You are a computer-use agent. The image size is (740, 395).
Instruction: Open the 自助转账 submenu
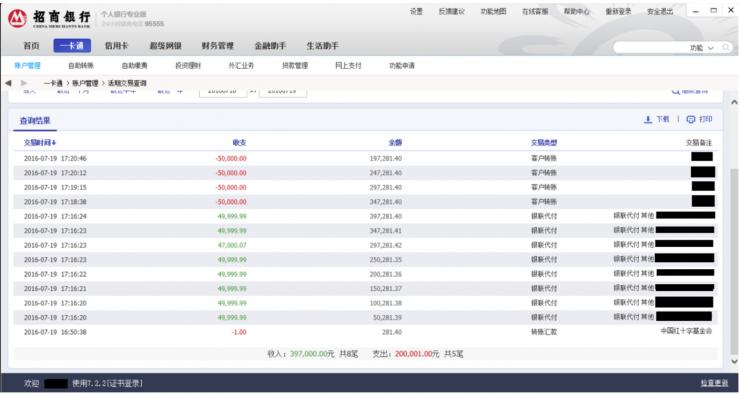(x=81, y=66)
